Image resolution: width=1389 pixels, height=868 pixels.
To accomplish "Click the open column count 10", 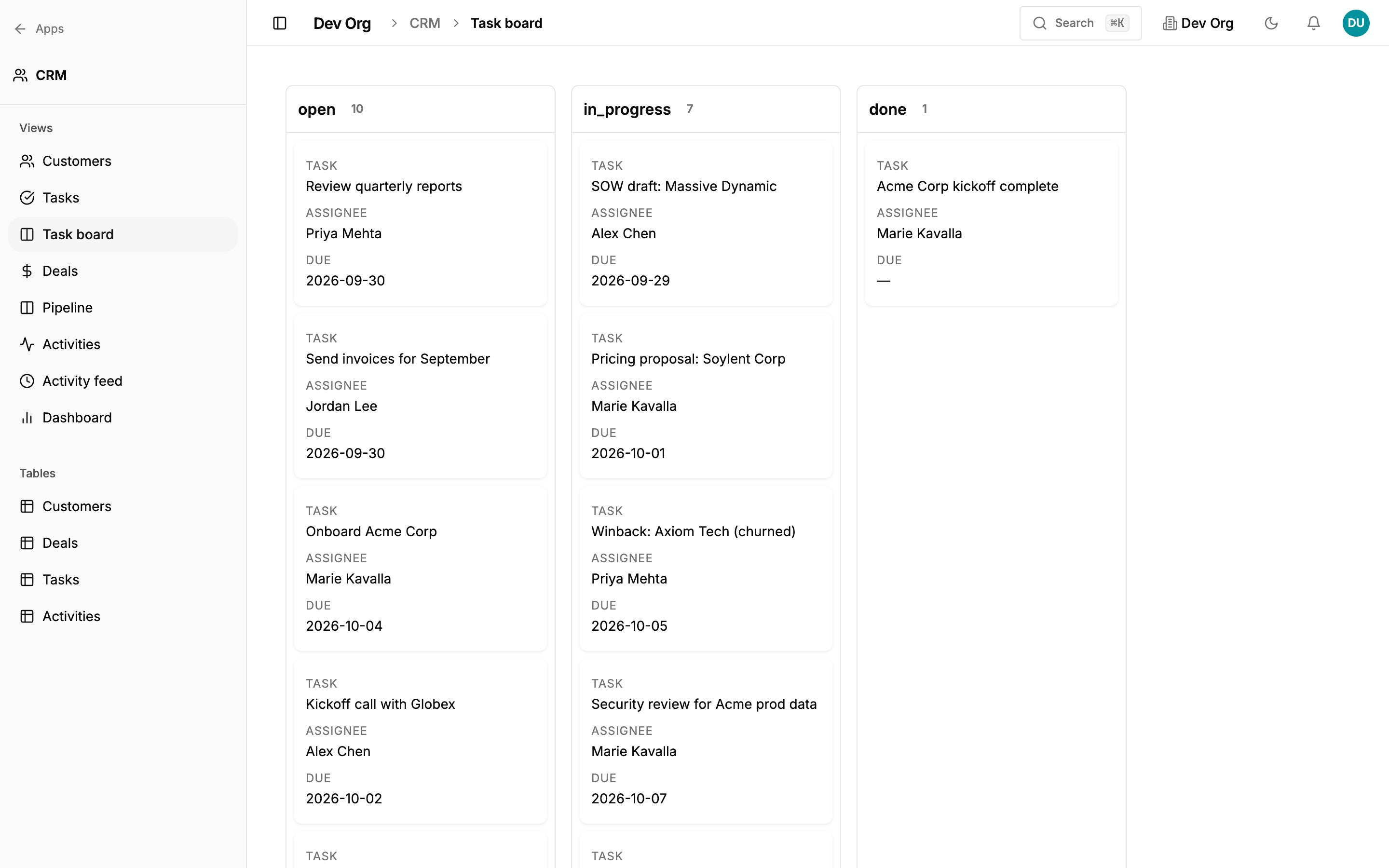I will pos(357,109).
